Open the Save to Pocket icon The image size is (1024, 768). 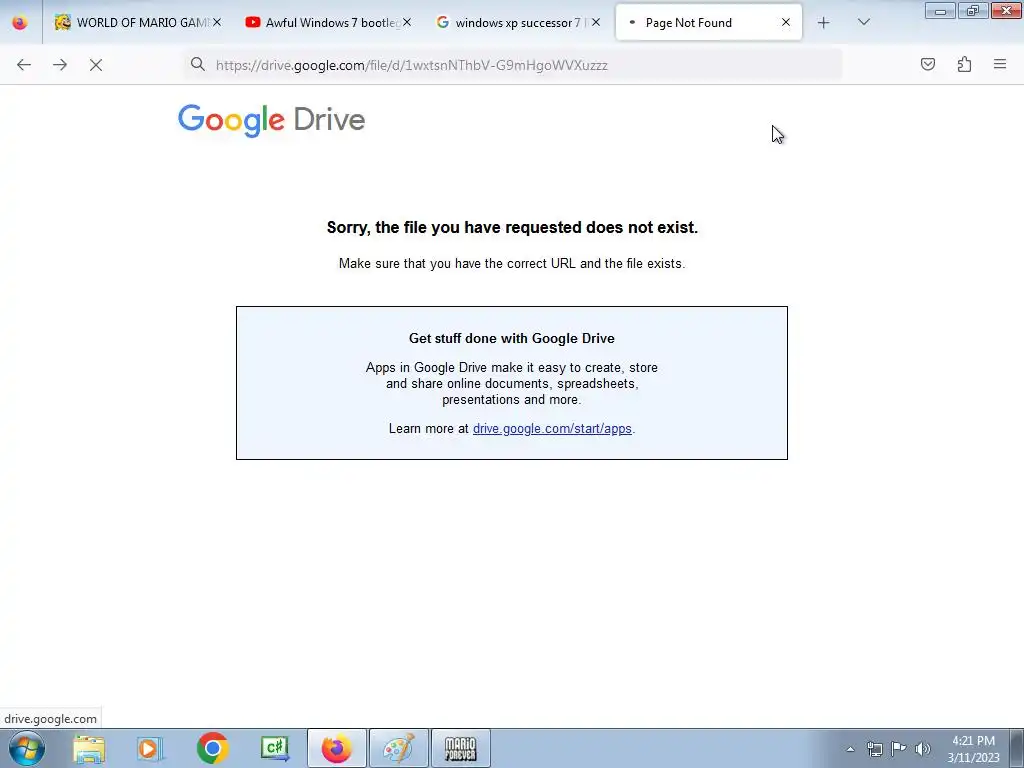pyautogui.click(x=927, y=64)
